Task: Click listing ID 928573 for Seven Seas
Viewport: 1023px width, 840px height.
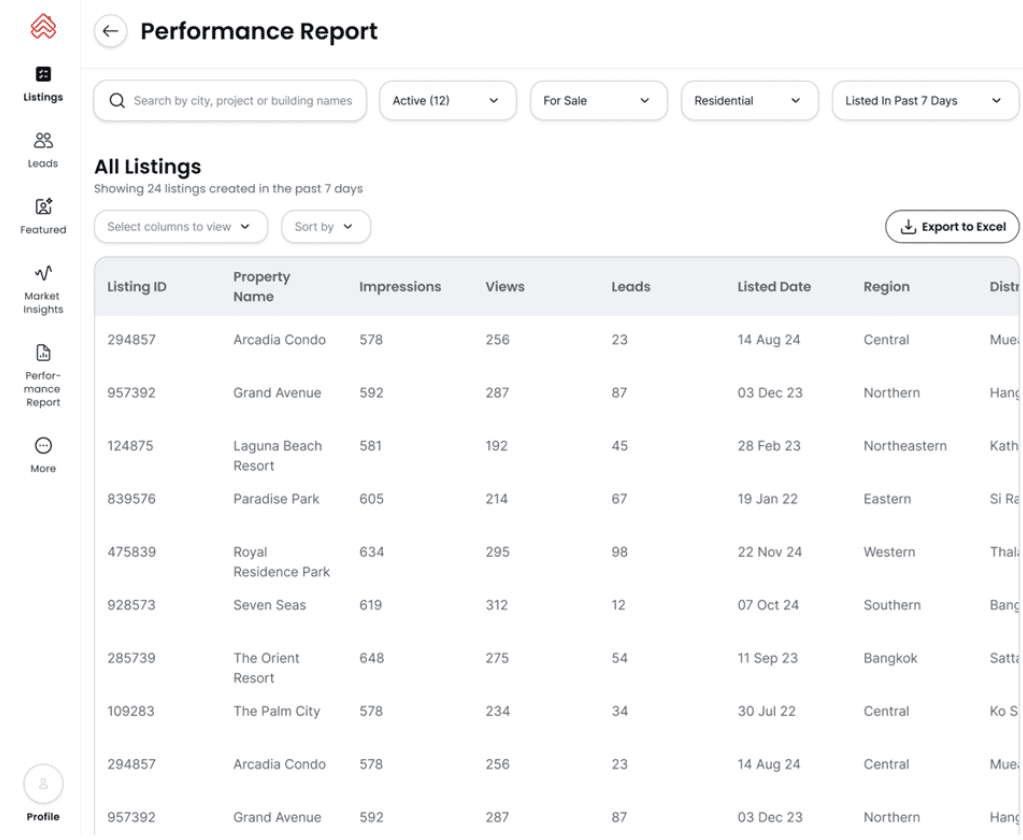Action: click(132, 605)
